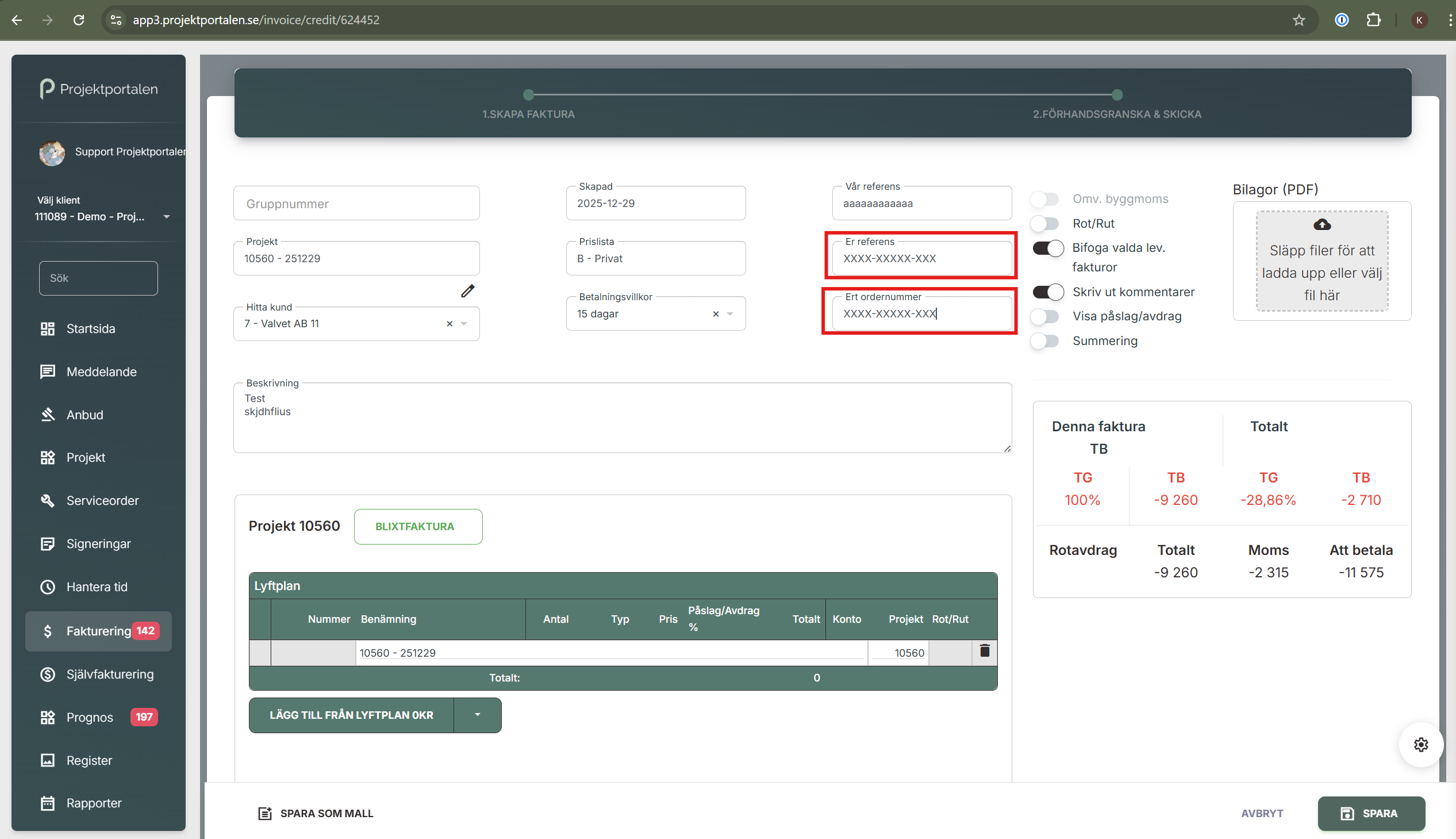Expand the arrow beside Lägg till från lyftplan

click(x=478, y=715)
